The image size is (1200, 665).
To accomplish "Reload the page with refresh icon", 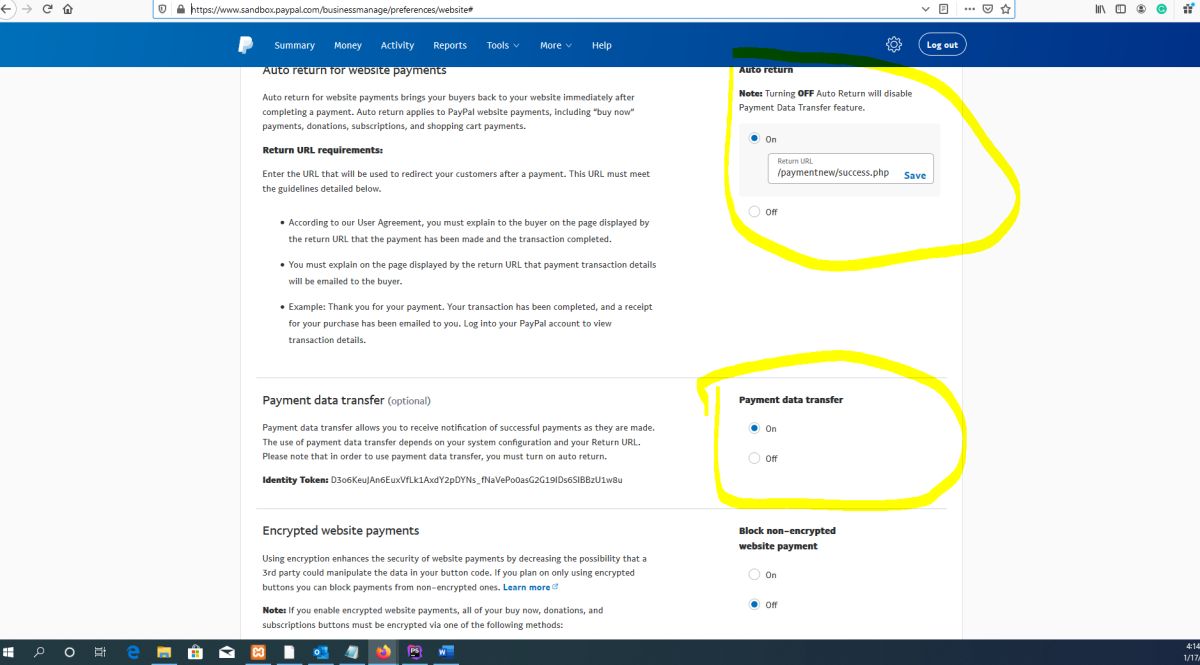I will (x=47, y=8).
